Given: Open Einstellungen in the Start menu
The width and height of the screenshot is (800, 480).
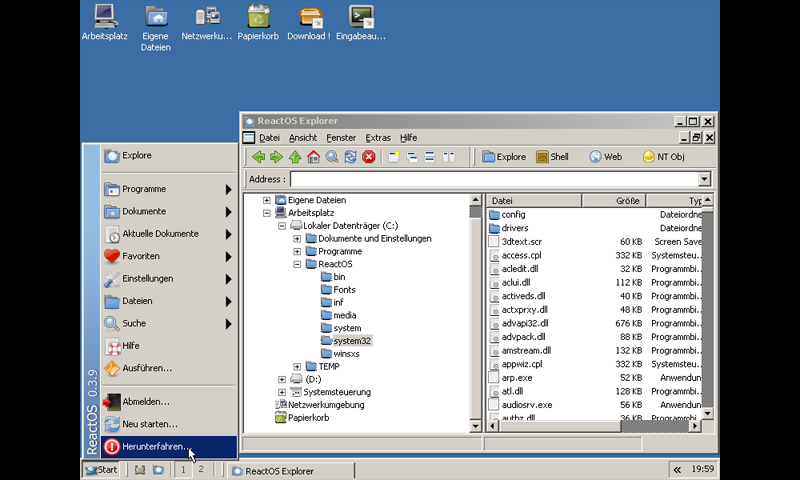Looking at the screenshot, I should [169, 279].
